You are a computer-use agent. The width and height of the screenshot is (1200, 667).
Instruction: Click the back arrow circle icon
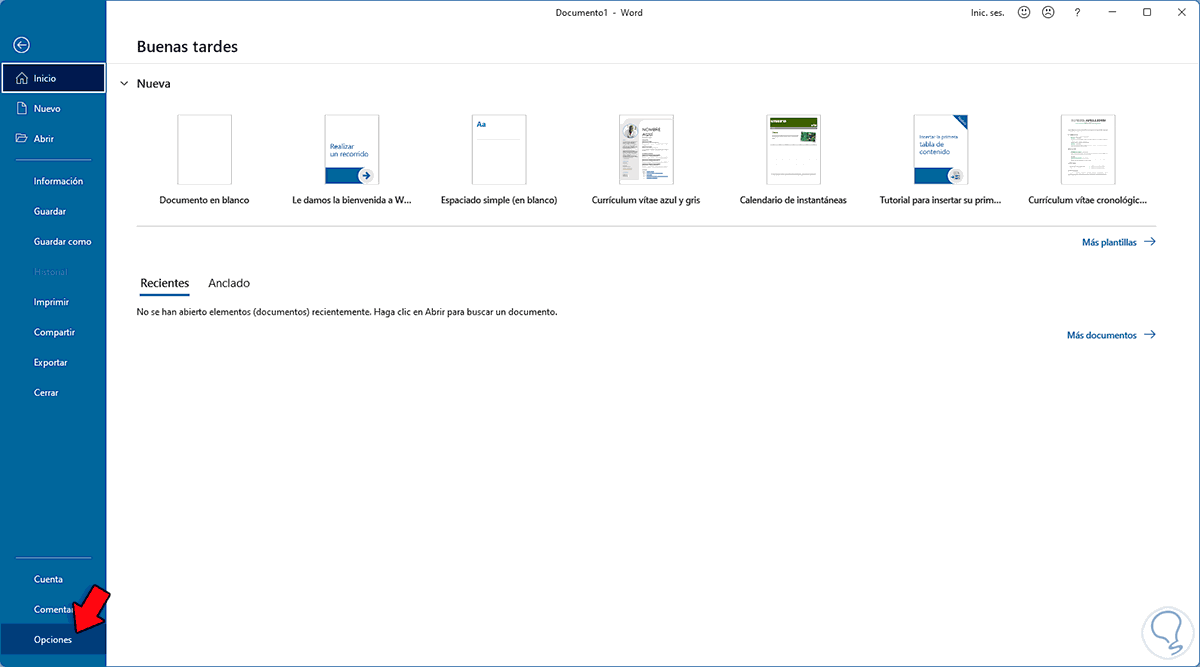coord(22,45)
